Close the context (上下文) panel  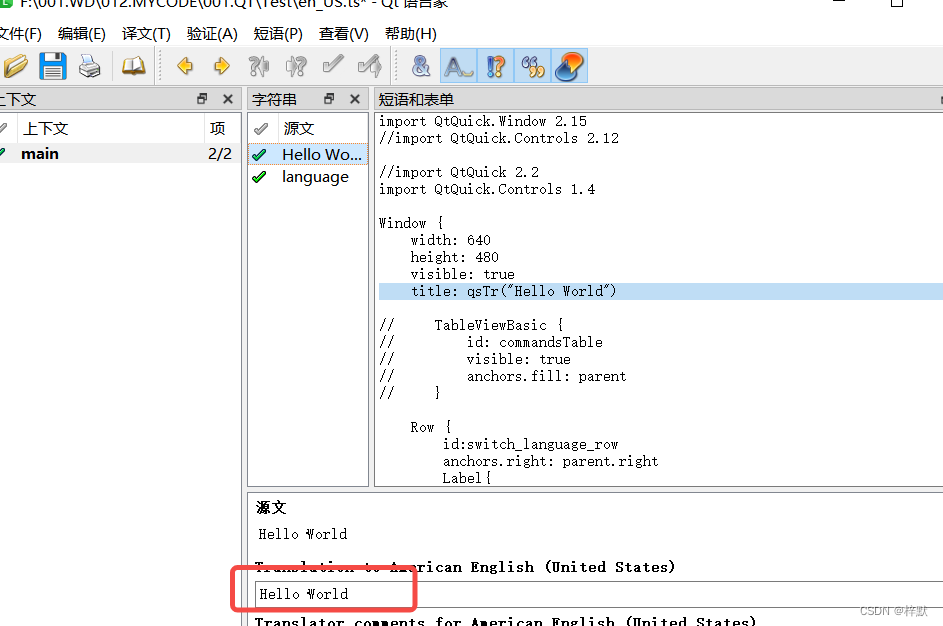pyautogui.click(x=228, y=99)
